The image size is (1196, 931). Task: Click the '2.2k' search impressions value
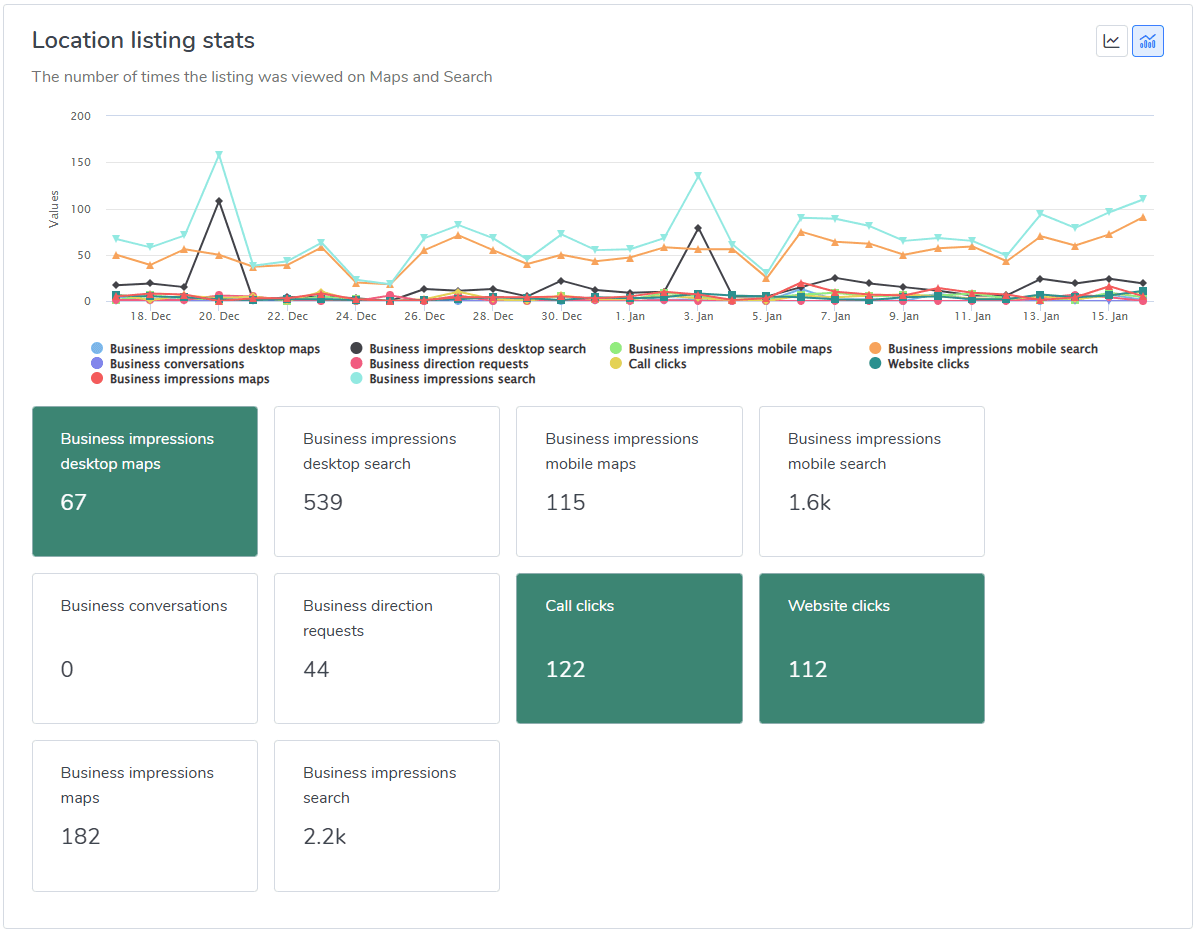(x=324, y=836)
